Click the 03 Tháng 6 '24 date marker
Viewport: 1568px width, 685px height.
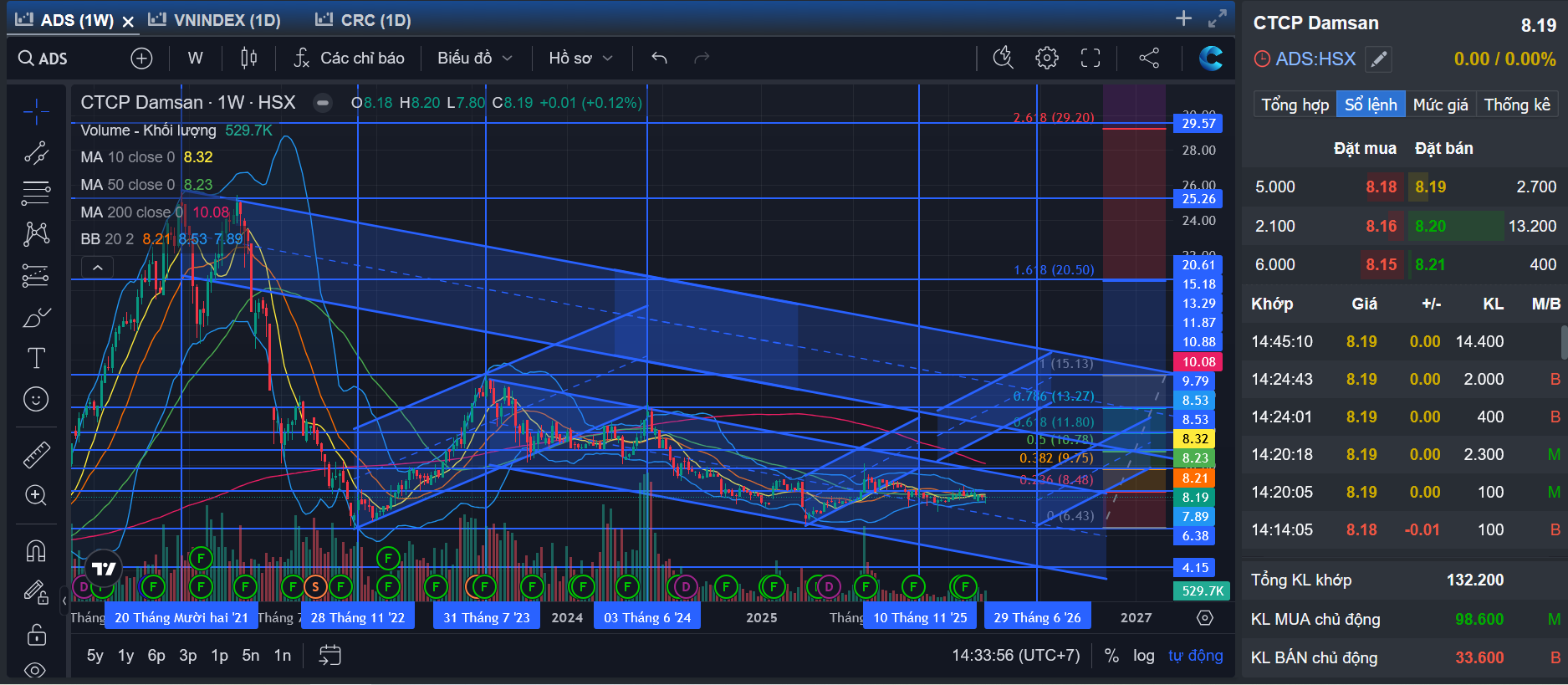click(647, 617)
